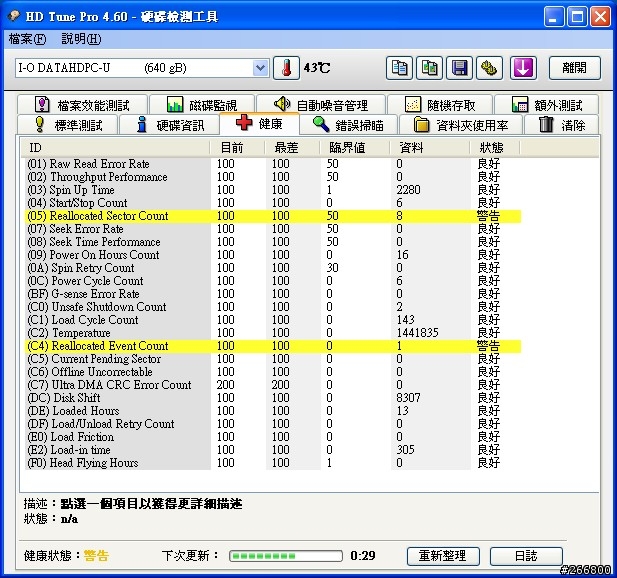Select the (DC) Disk Shift row

point(273,397)
